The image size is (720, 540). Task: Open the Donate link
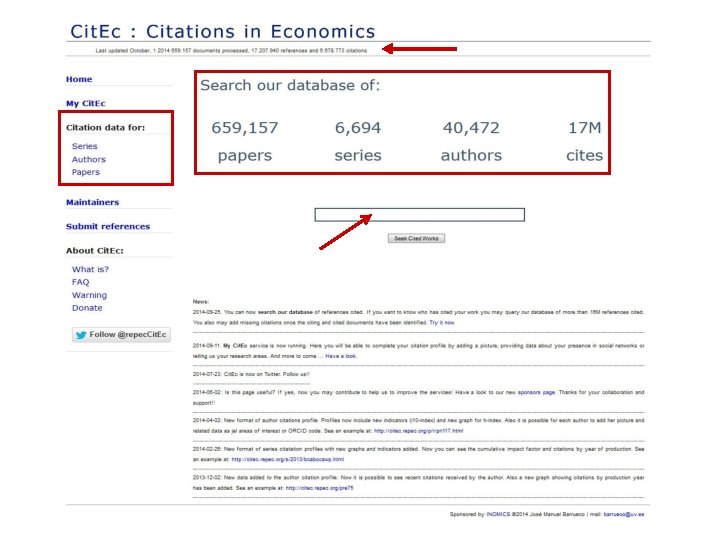click(x=87, y=308)
